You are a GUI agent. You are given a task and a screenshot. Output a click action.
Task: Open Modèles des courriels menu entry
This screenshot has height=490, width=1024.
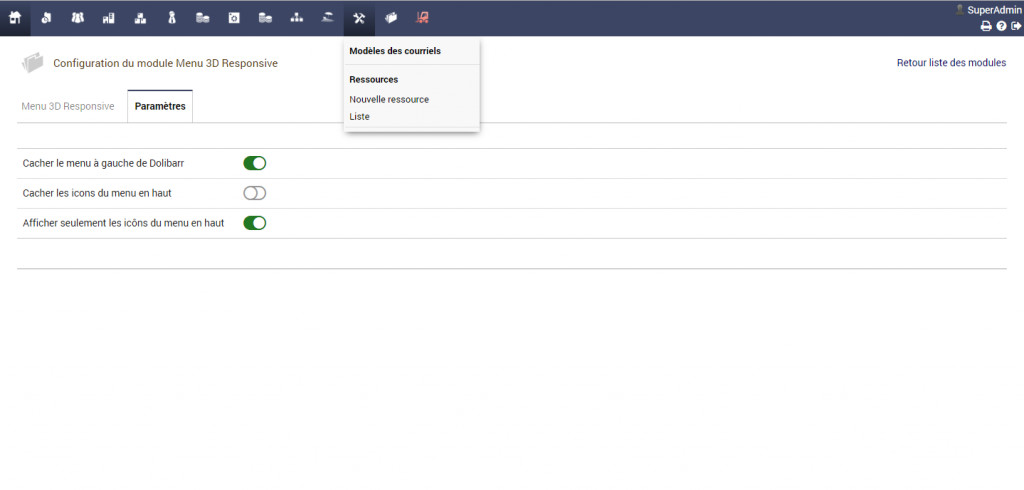point(395,51)
